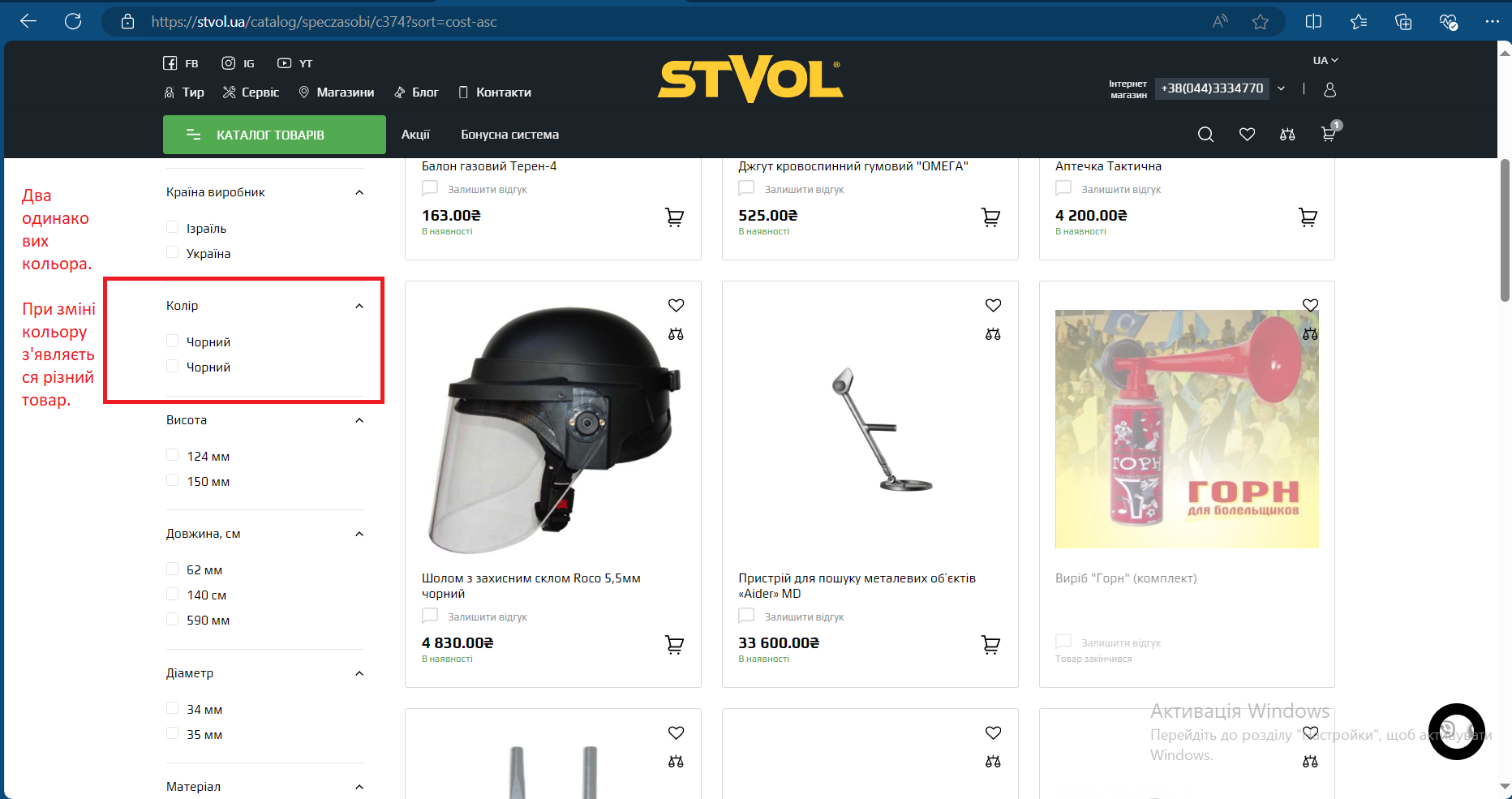Open the comparison scales icon in header
Viewport: 1512px width, 799px height.
click(1287, 135)
